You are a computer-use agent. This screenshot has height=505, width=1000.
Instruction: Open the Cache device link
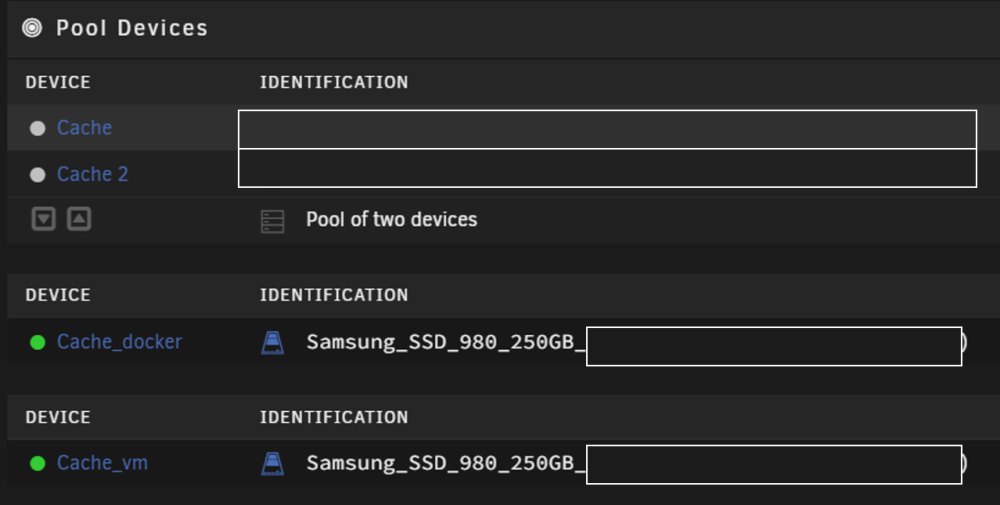coord(84,128)
